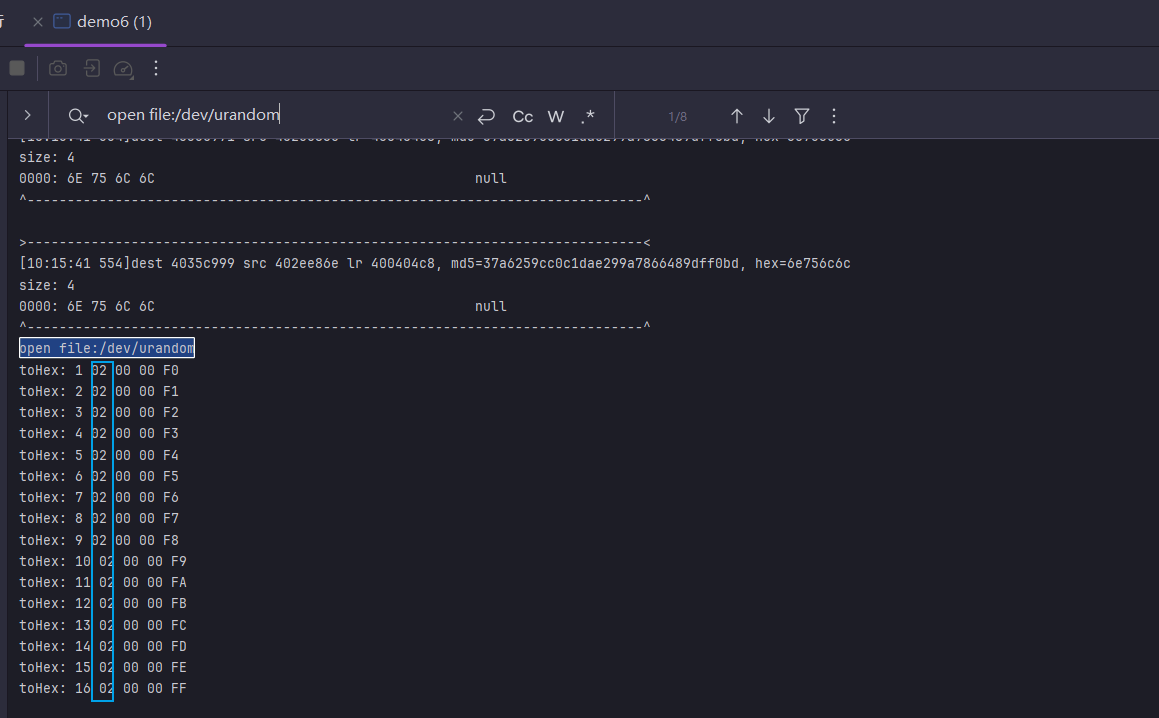The width and height of the screenshot is (1159, 718).
Task: Open the search history magnifier dropdown
Action: [78, 115]
